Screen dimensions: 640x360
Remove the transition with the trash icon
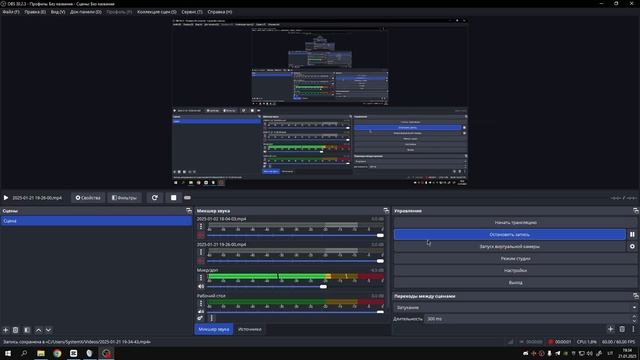point(622,329)
